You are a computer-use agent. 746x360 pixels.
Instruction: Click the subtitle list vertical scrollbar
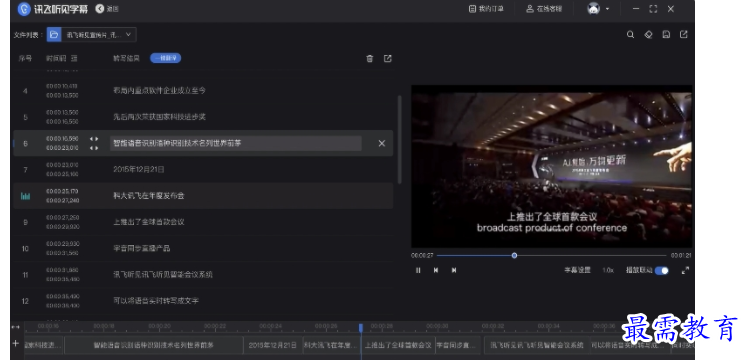[x=400, y=139]
